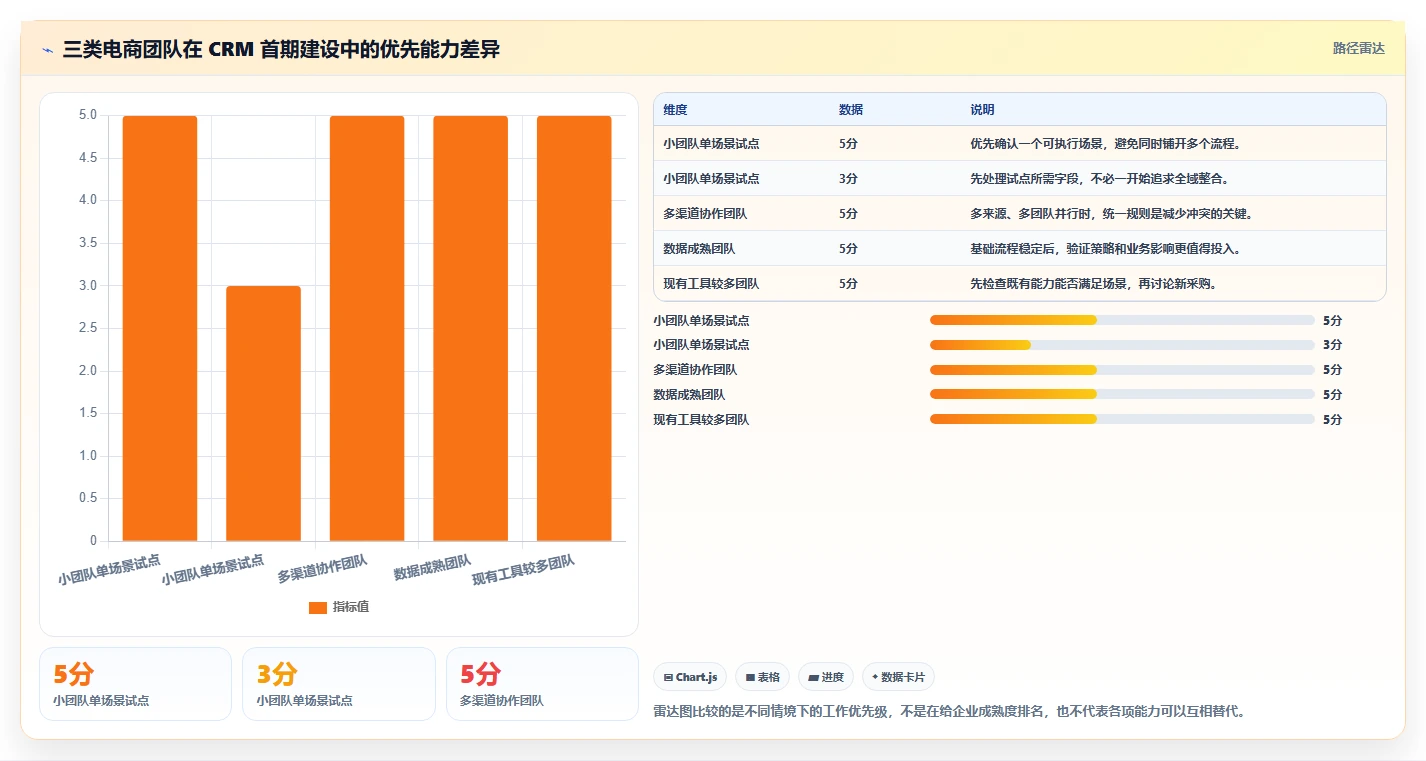Viewport: 1426px width, 761px height.
Task: Select the 数据卡片 chip
Action: (898, 677)
